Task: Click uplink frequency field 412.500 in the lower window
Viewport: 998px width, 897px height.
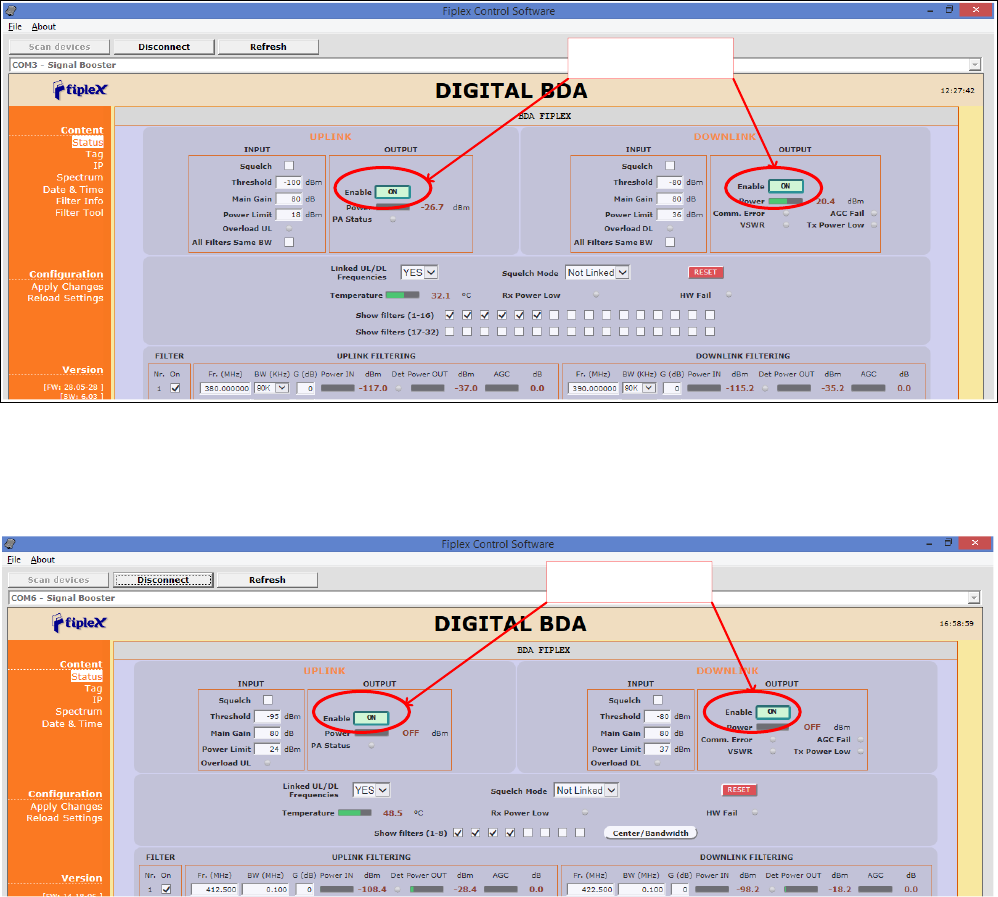Action: point(215,889)
